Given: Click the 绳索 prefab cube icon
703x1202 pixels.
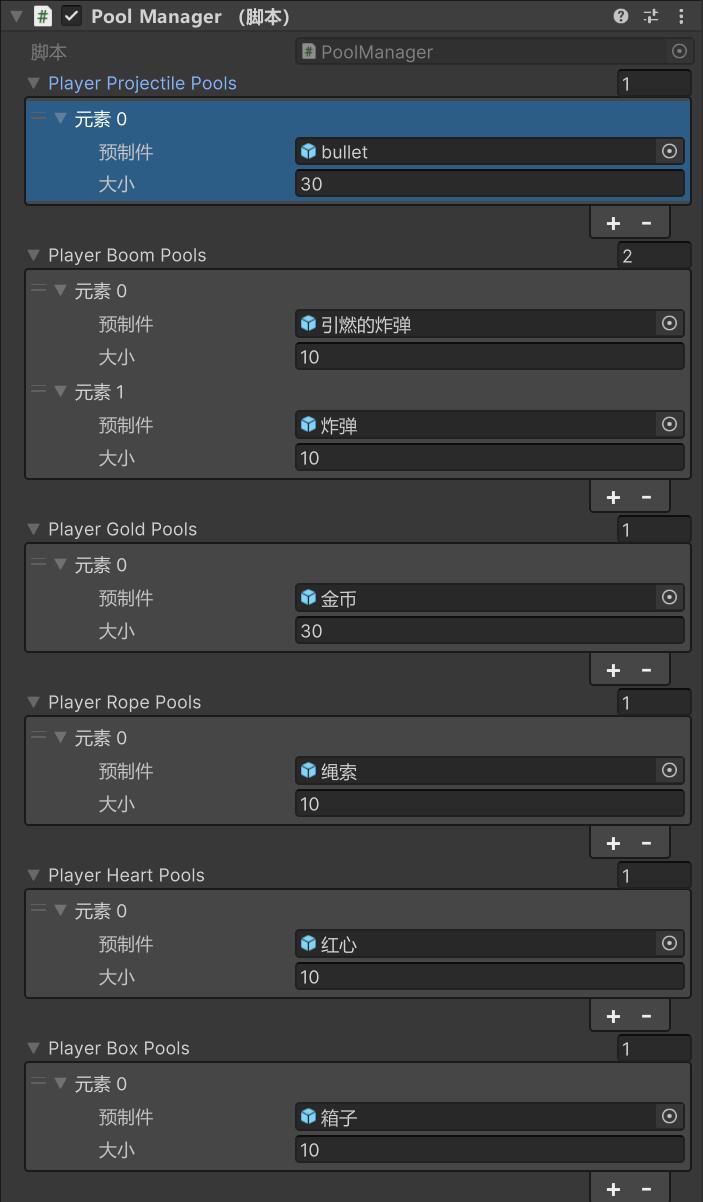Looking at the screenshot, I should click(x=308, y=771).
